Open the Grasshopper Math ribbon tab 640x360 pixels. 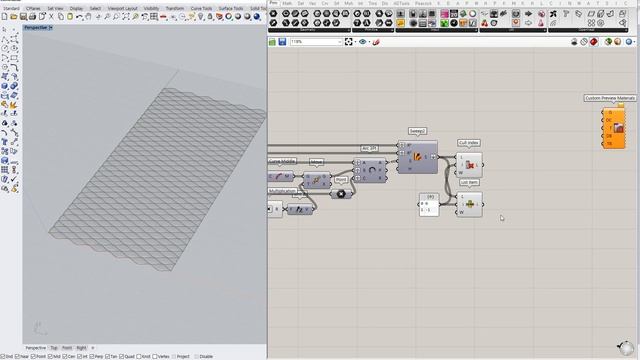pyautogui.click(x=287, y=3)
